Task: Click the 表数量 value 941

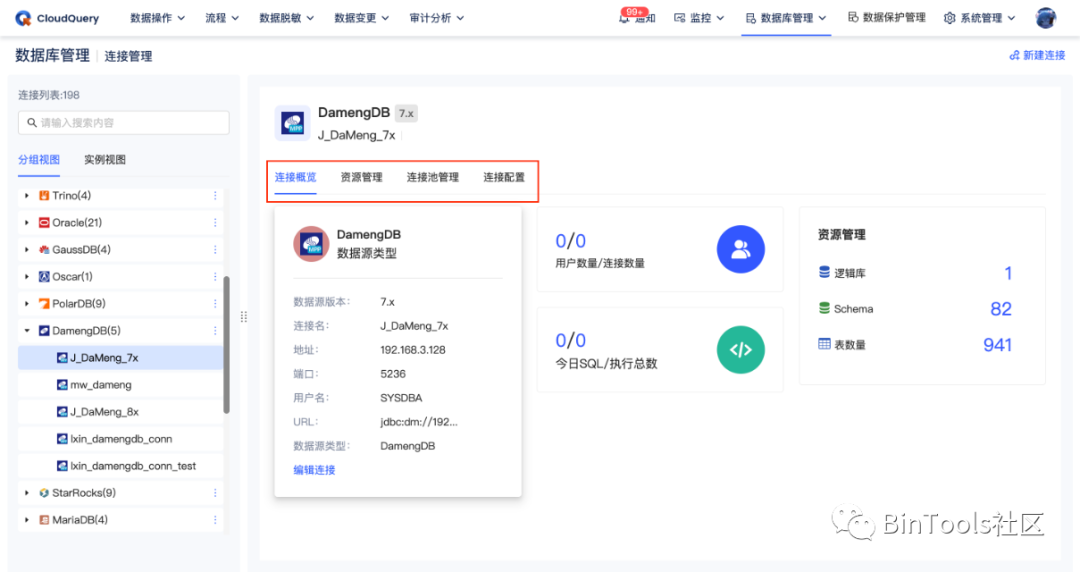Action: point(997,345)
